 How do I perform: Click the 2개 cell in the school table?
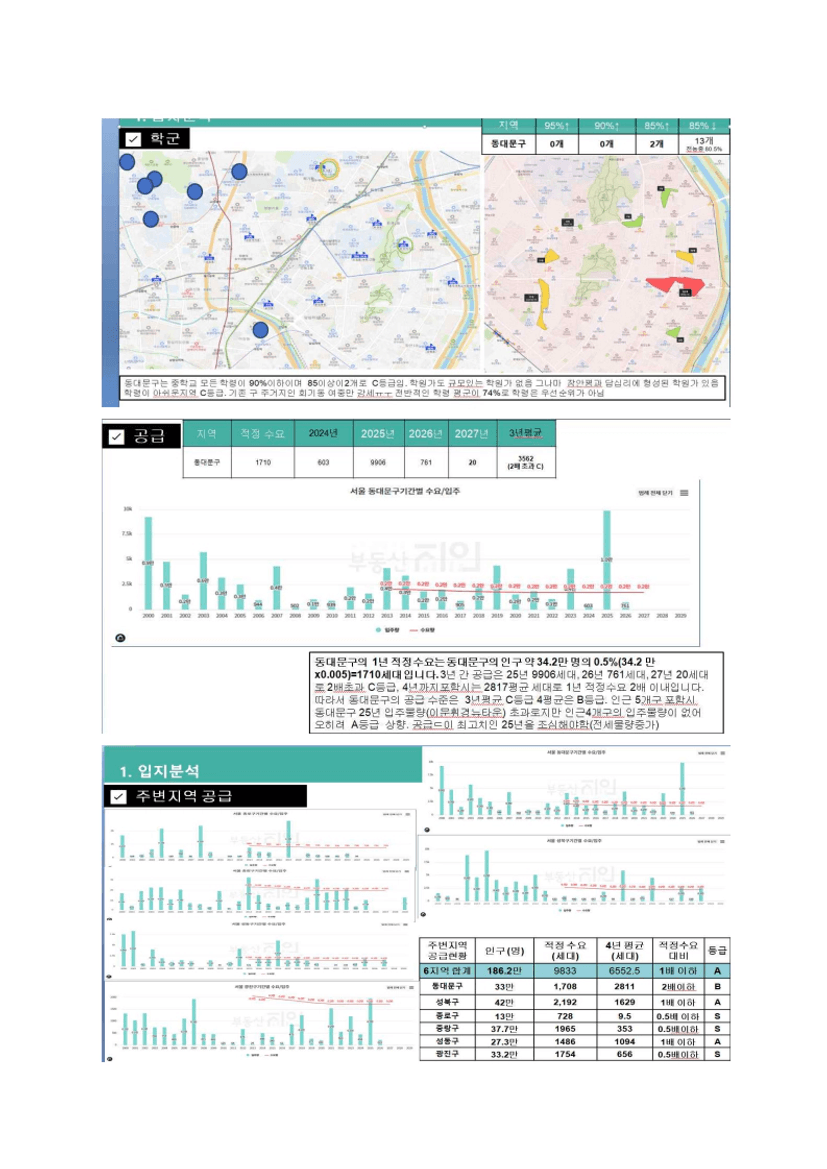click(656, 144)
